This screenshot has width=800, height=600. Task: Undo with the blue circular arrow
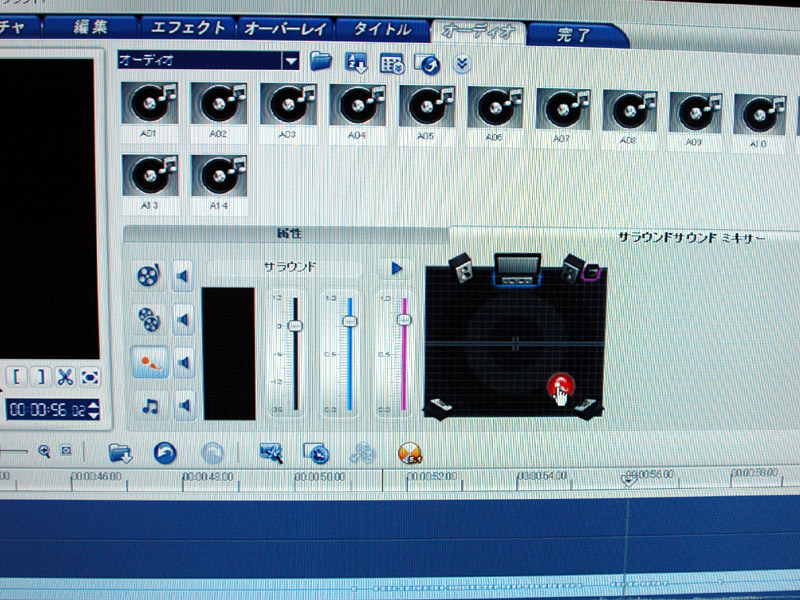(165, 453)
